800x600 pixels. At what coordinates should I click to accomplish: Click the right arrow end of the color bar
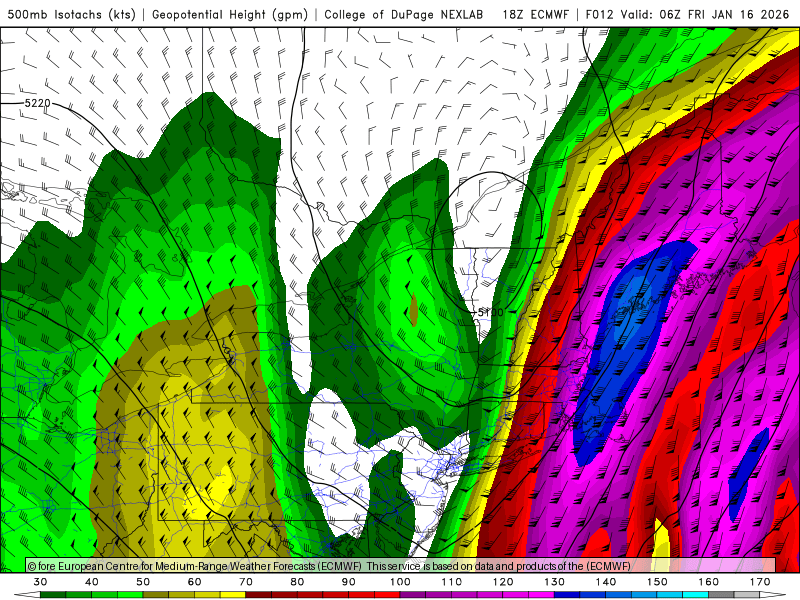(x=773, y=595)
